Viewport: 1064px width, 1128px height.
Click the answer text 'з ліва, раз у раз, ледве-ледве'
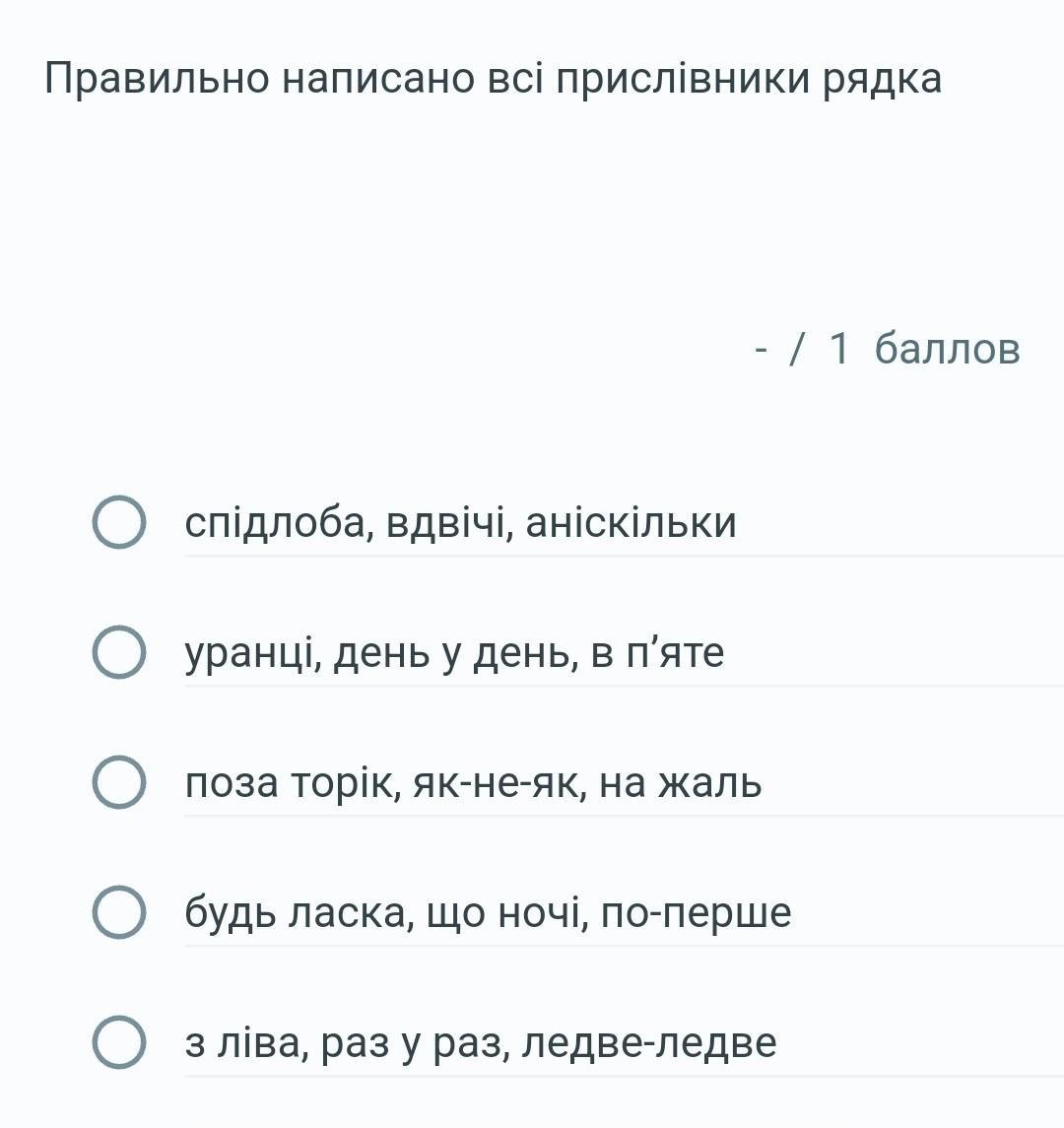[481, 1043]
